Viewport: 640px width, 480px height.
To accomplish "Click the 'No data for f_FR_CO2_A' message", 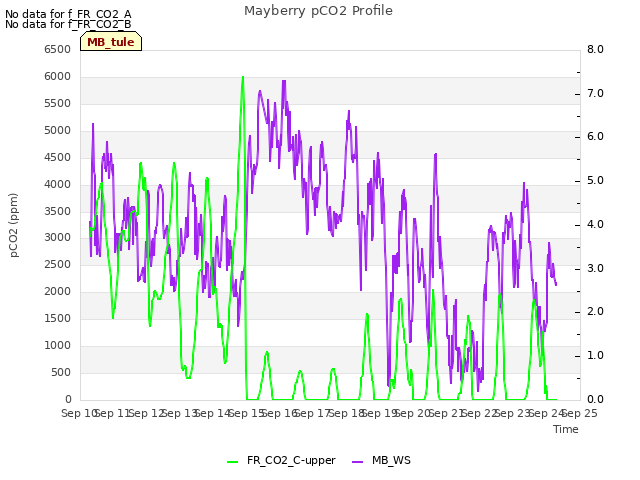I will click(x=68, y=14).
